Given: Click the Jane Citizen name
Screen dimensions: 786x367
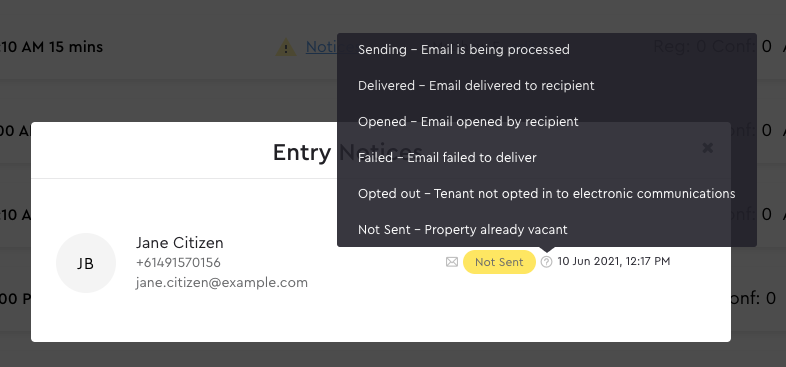Looking at the screenshot, I should tap(179, 243).
